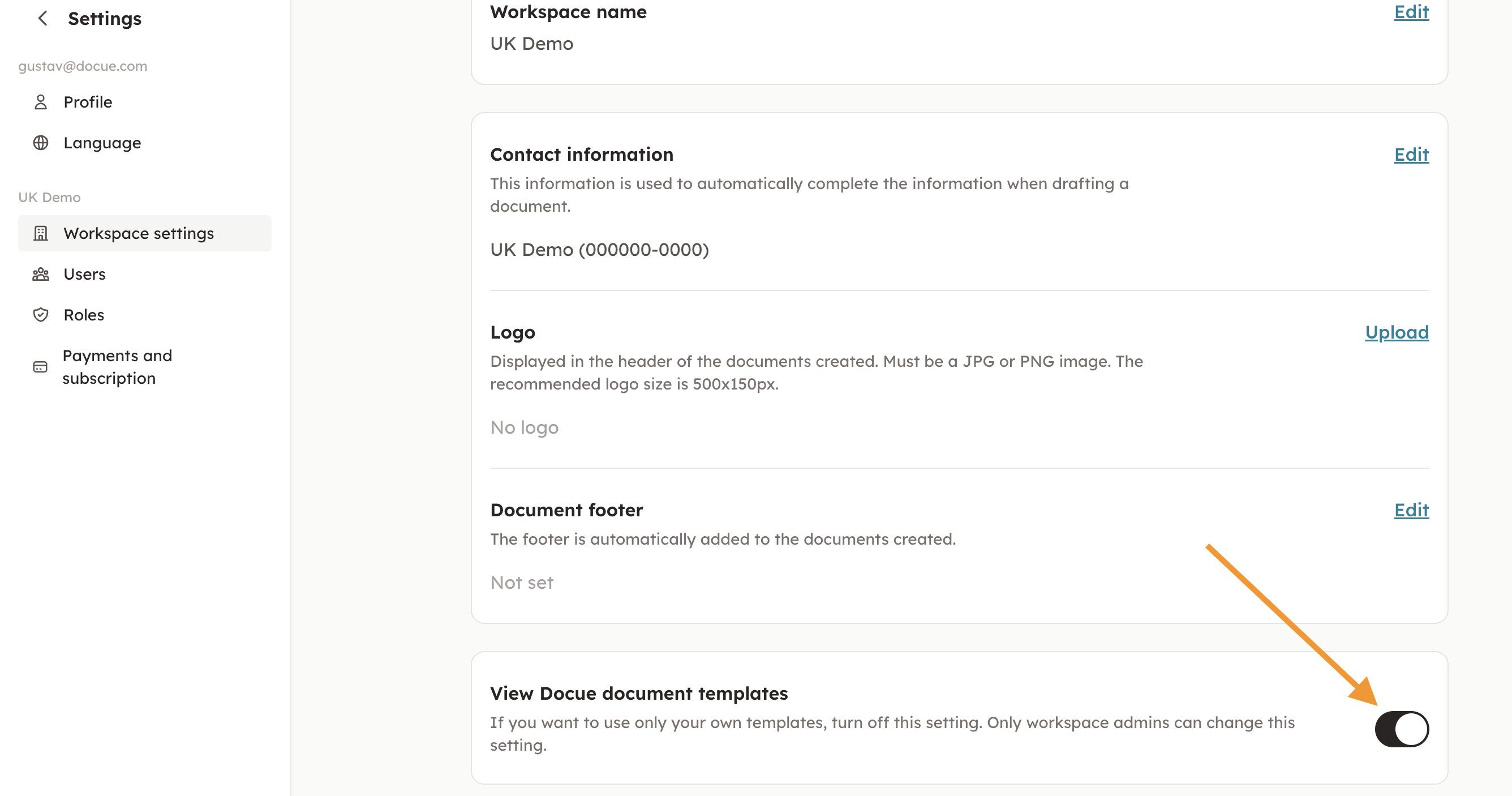
Task: Open Language settings
Action: click(x=102, y=143)
